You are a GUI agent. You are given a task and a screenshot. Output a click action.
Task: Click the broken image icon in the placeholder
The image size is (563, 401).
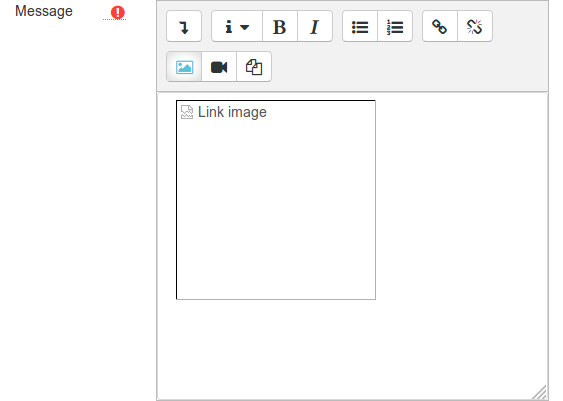point(187,112)
